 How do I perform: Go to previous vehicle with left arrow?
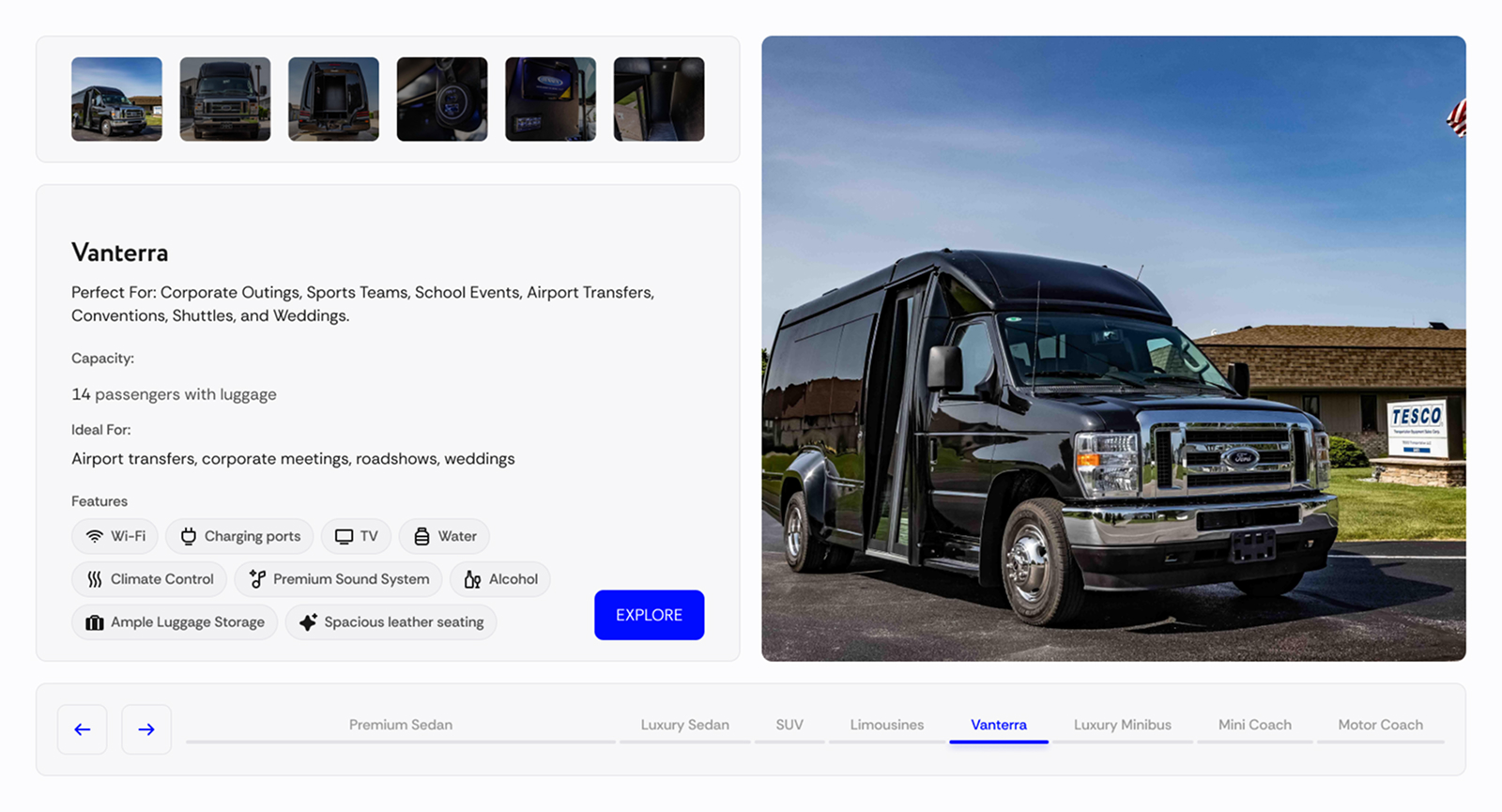pos(83,729)
